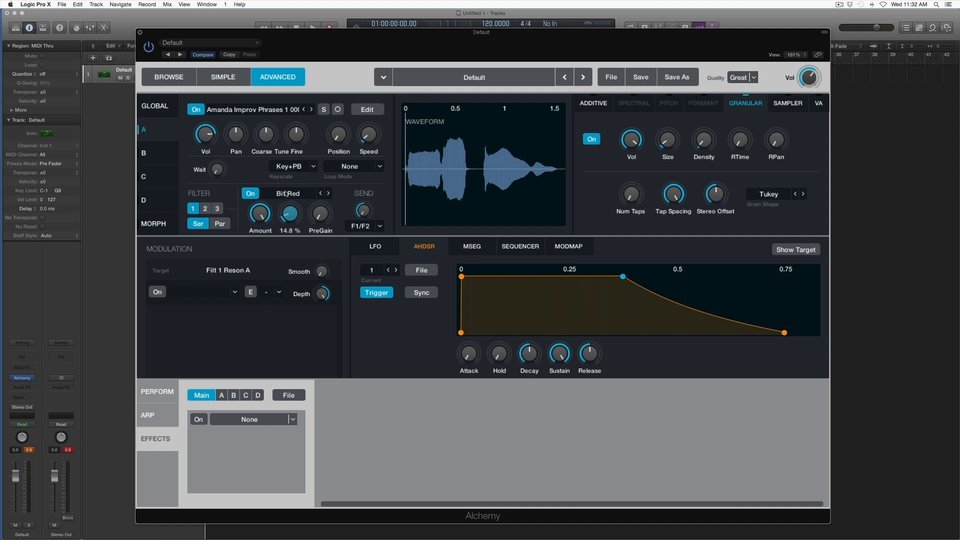Image resolution: width=960 pixels, height=540 pixels.
Task: Adjust the modulation Smooth knob
Action: coord(321,271)
